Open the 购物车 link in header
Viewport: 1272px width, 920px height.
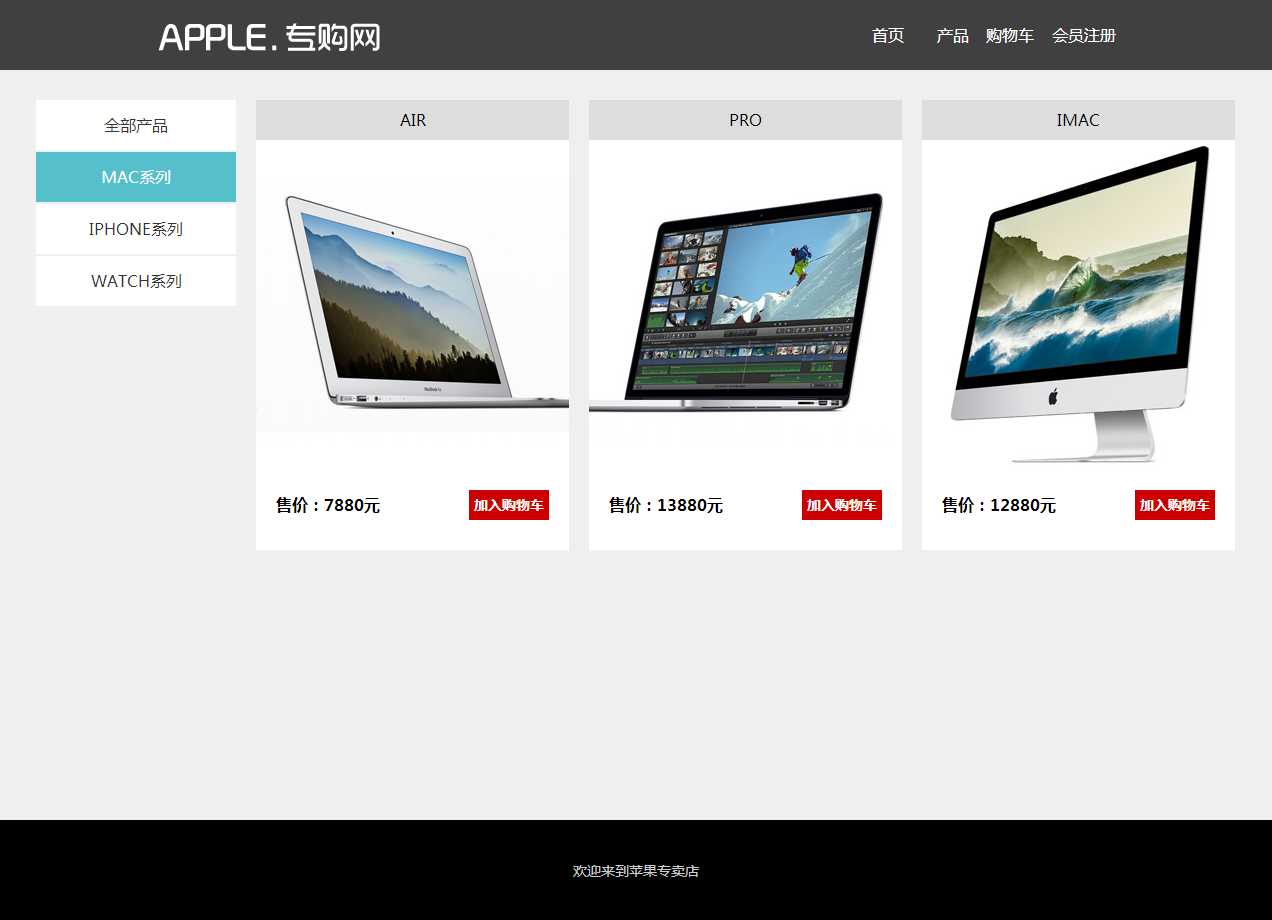(x=1009, y=36)
